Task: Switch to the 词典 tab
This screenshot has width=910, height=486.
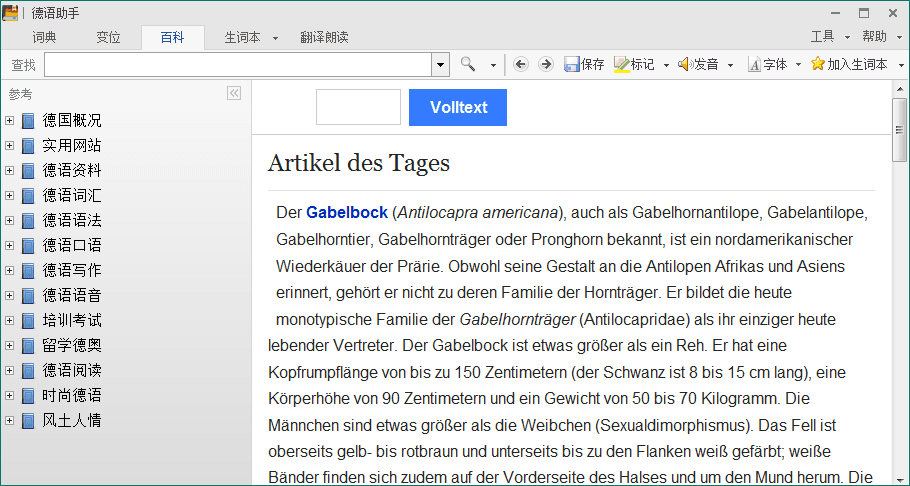Action: point(44,37)
